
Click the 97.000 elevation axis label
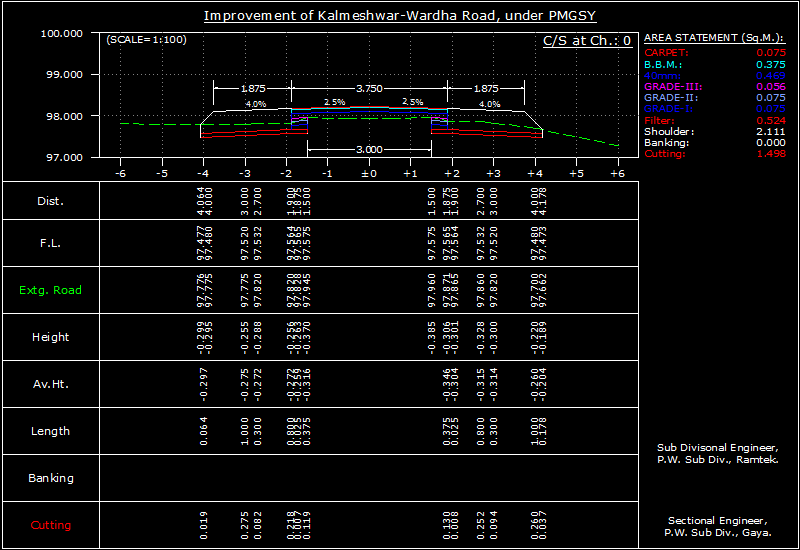(64, 158)
